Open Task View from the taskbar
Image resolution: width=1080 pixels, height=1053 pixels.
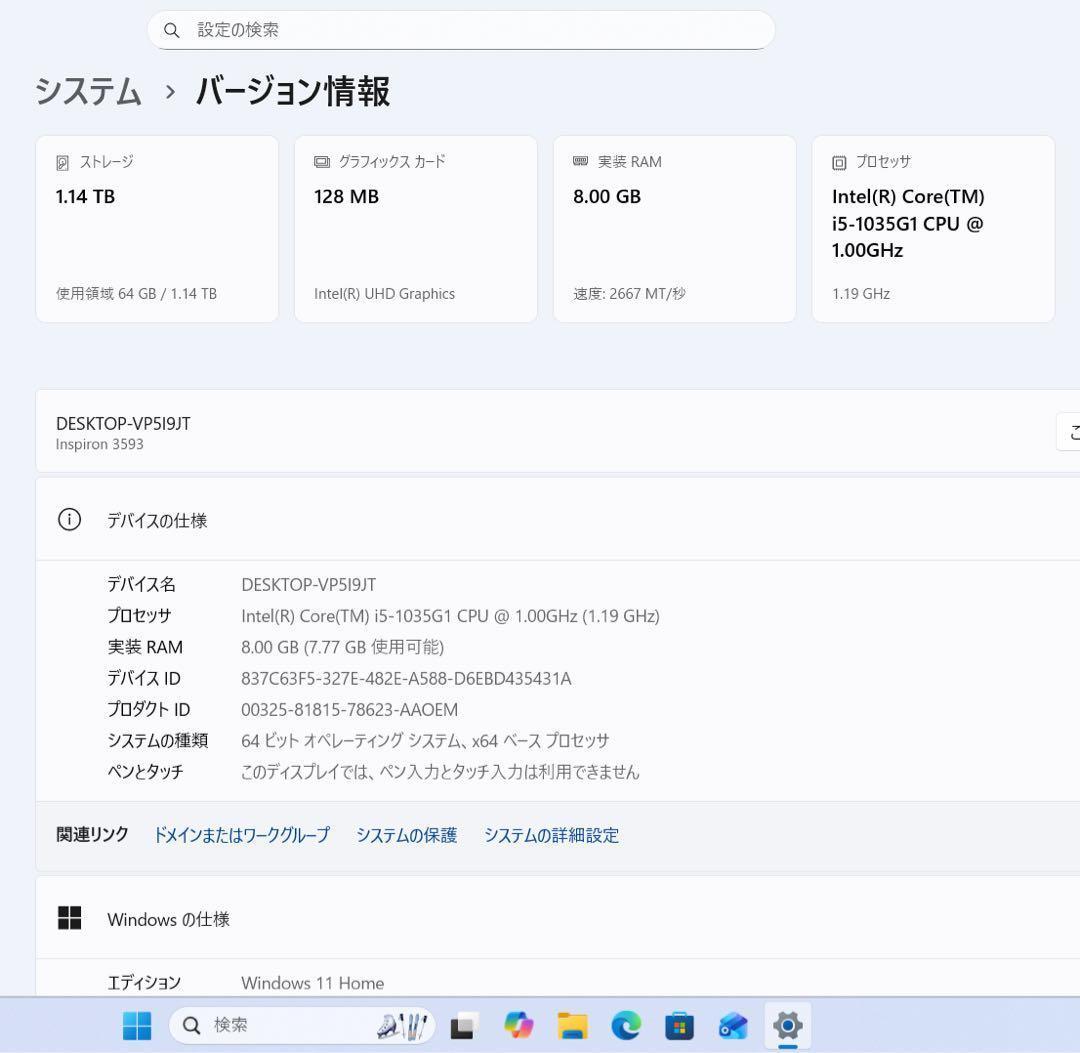tap(464, 1025)
